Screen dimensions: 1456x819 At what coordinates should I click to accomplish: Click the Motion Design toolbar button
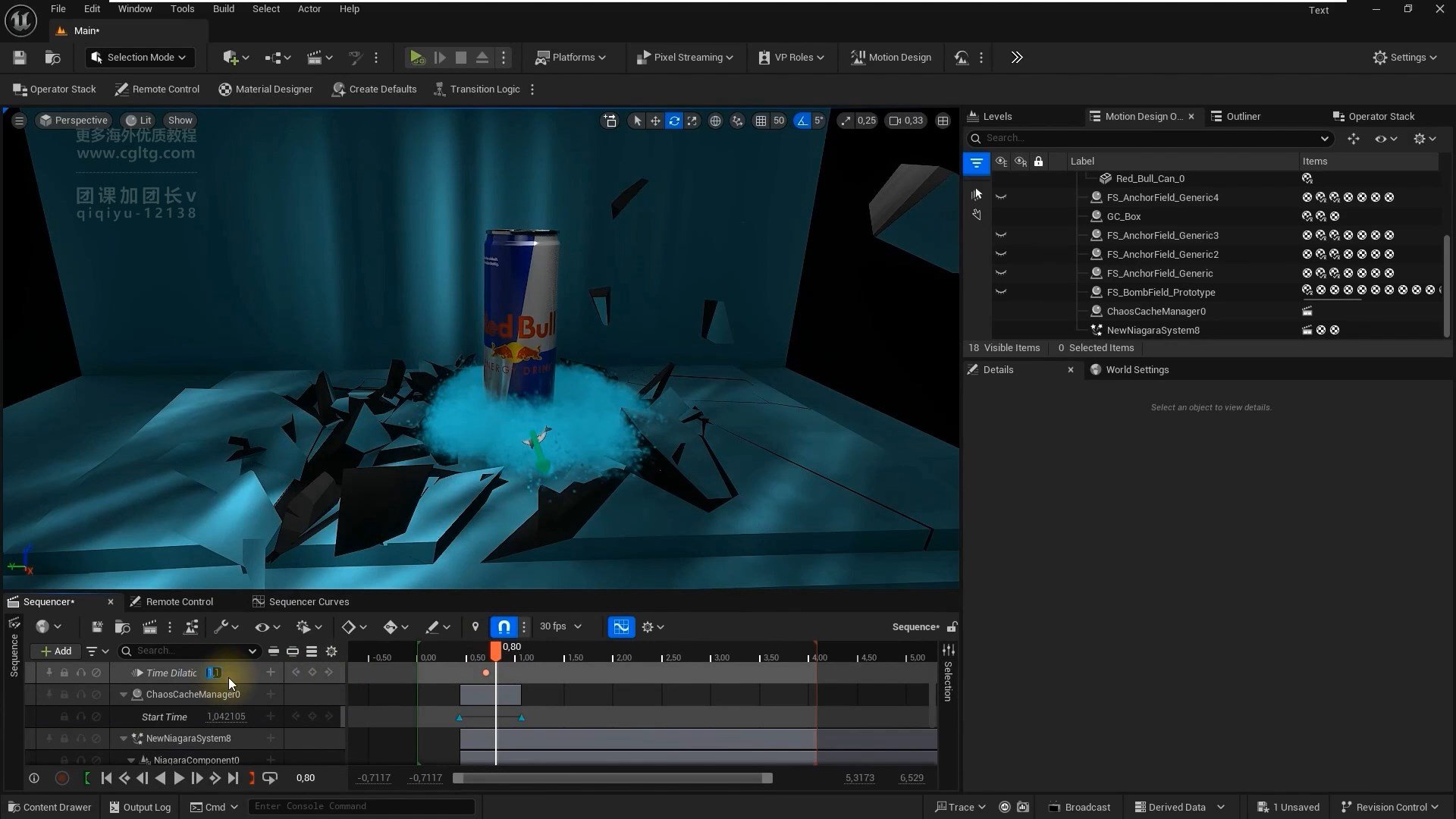[x=891, y=58]
